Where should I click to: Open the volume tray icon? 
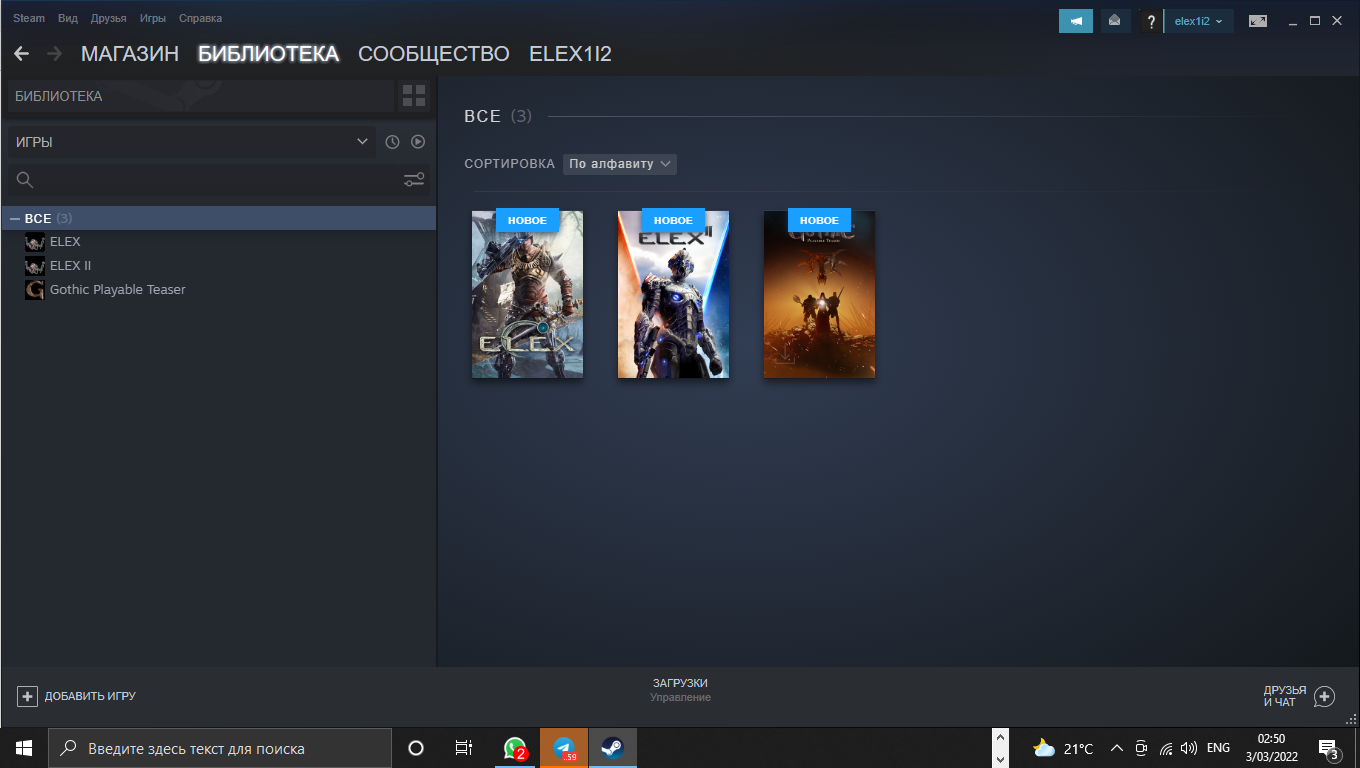click(1189, 748)
